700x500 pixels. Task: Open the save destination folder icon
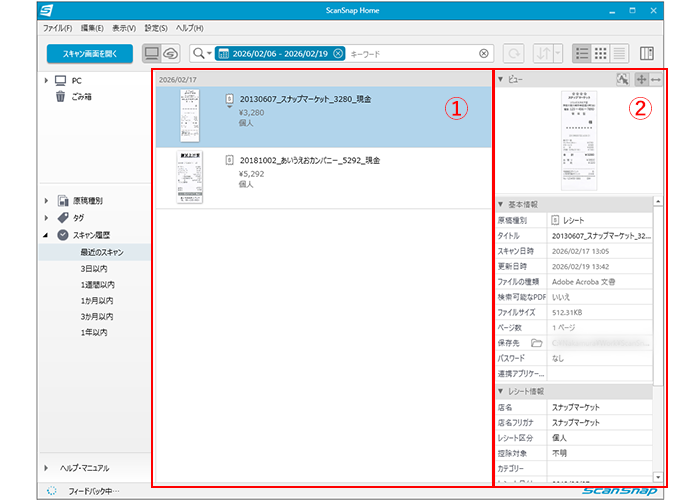[x=537, y=343]
